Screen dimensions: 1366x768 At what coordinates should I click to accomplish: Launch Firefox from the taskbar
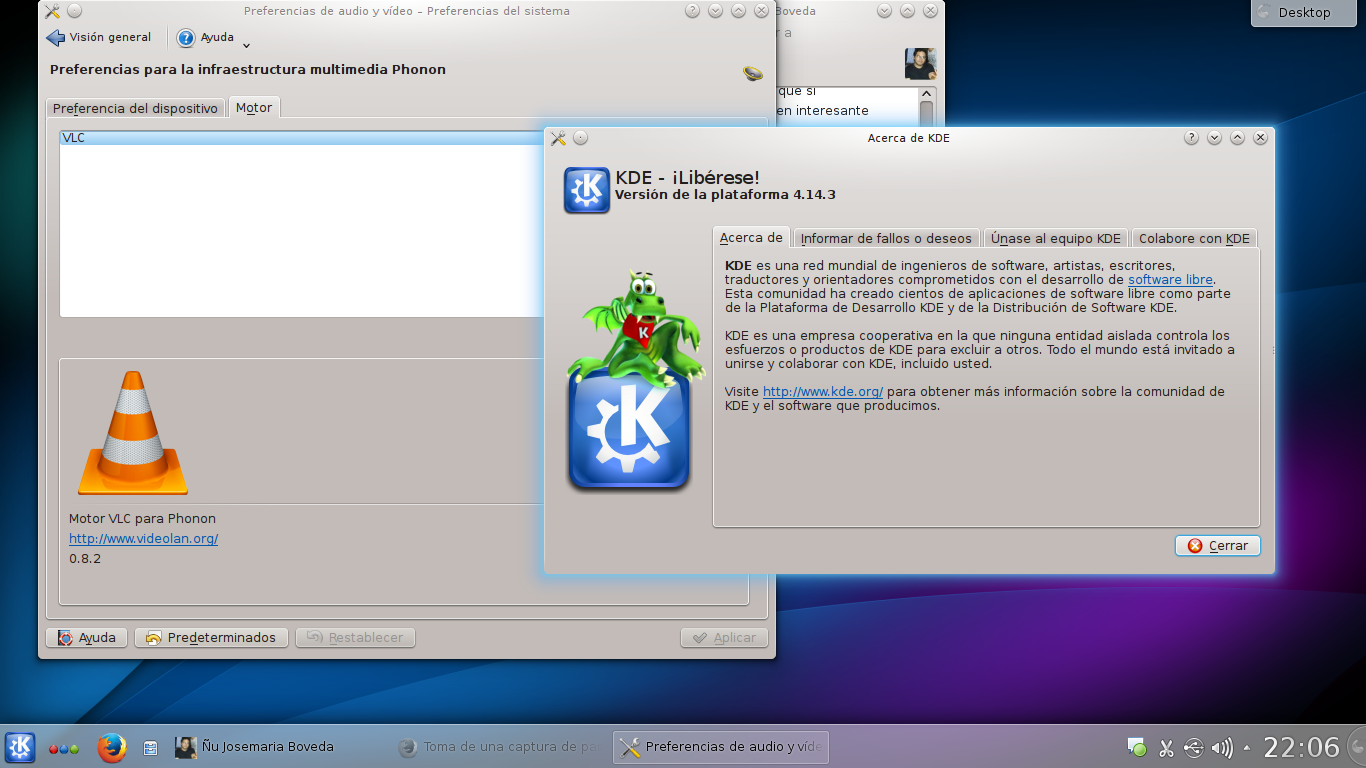(112, 747)
